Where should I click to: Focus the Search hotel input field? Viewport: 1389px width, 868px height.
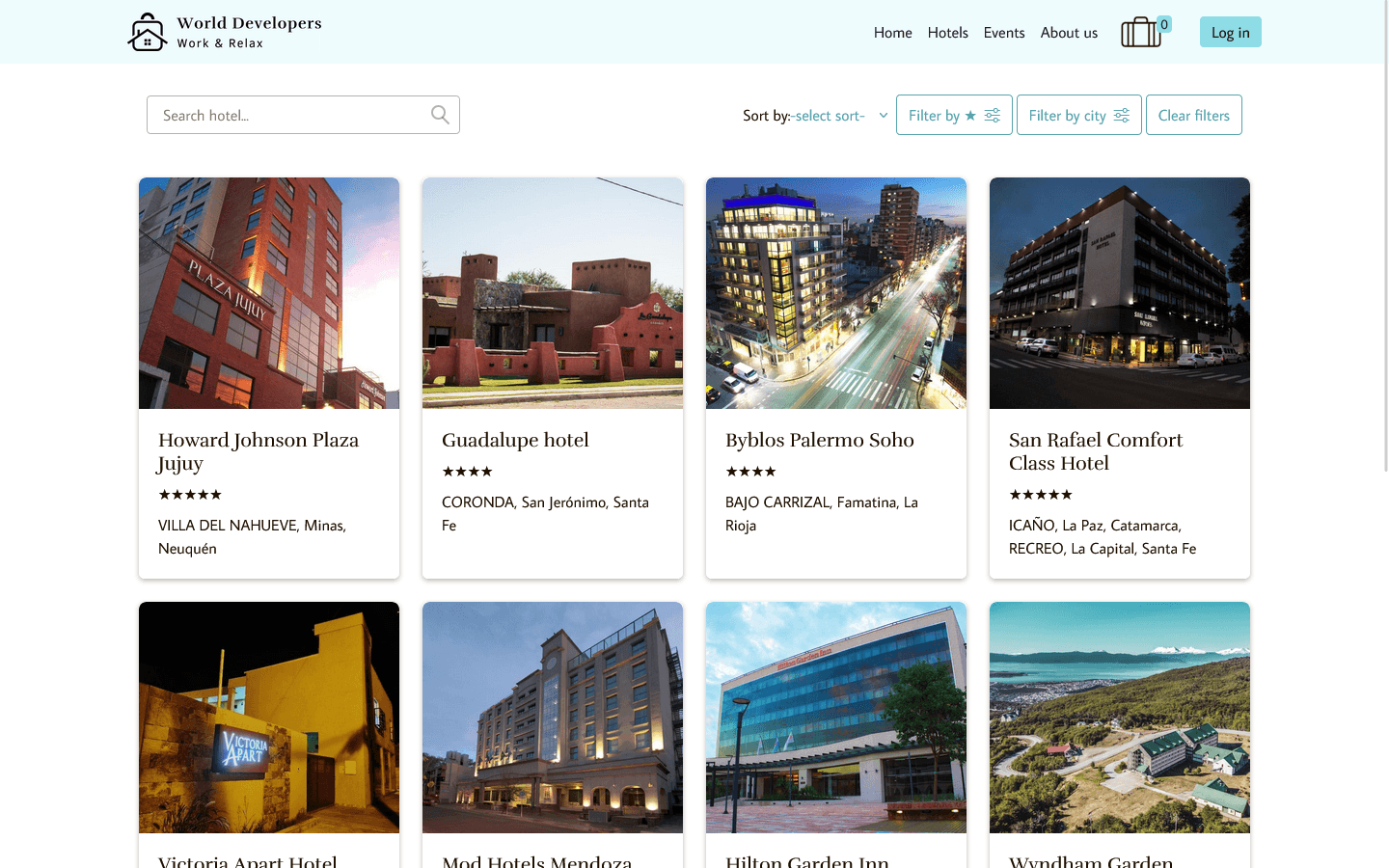[x=289, y=116]
